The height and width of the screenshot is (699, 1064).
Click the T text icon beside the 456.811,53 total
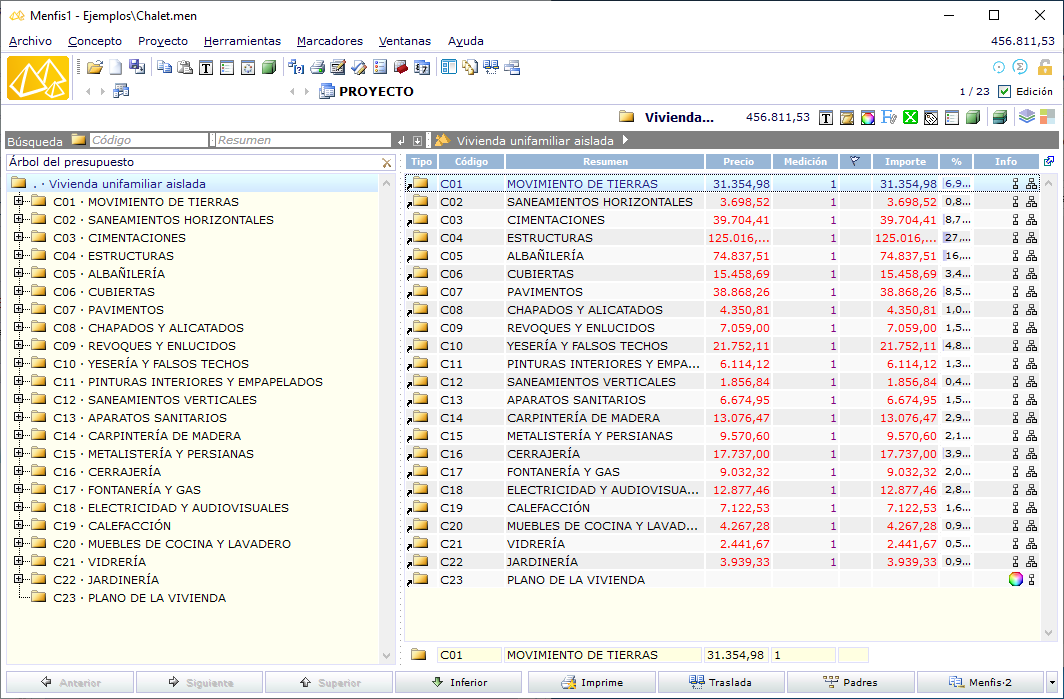click(x=826, y=118)
